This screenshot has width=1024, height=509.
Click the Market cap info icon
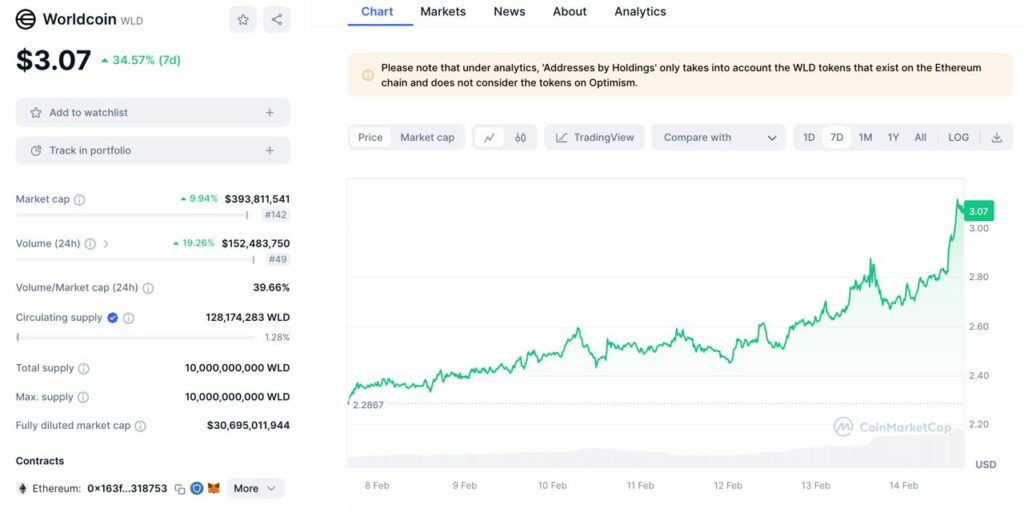click(x=80, y=200)
